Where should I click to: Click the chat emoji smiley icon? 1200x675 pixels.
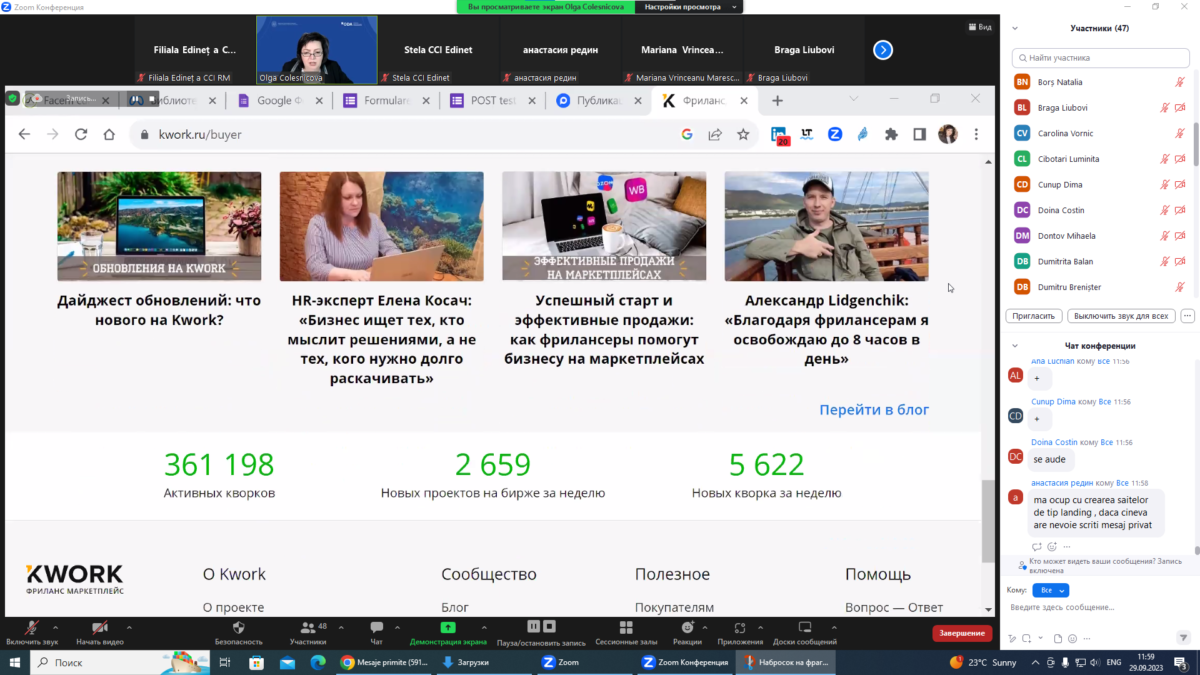pyautogui.click(x=1073, y=638)
